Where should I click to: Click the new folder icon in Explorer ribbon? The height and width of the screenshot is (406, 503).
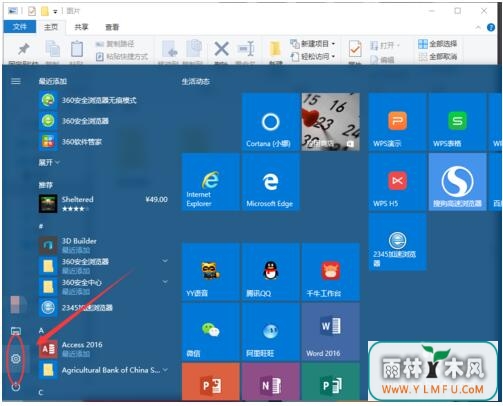pyautogui.click(x=275, y=49)
